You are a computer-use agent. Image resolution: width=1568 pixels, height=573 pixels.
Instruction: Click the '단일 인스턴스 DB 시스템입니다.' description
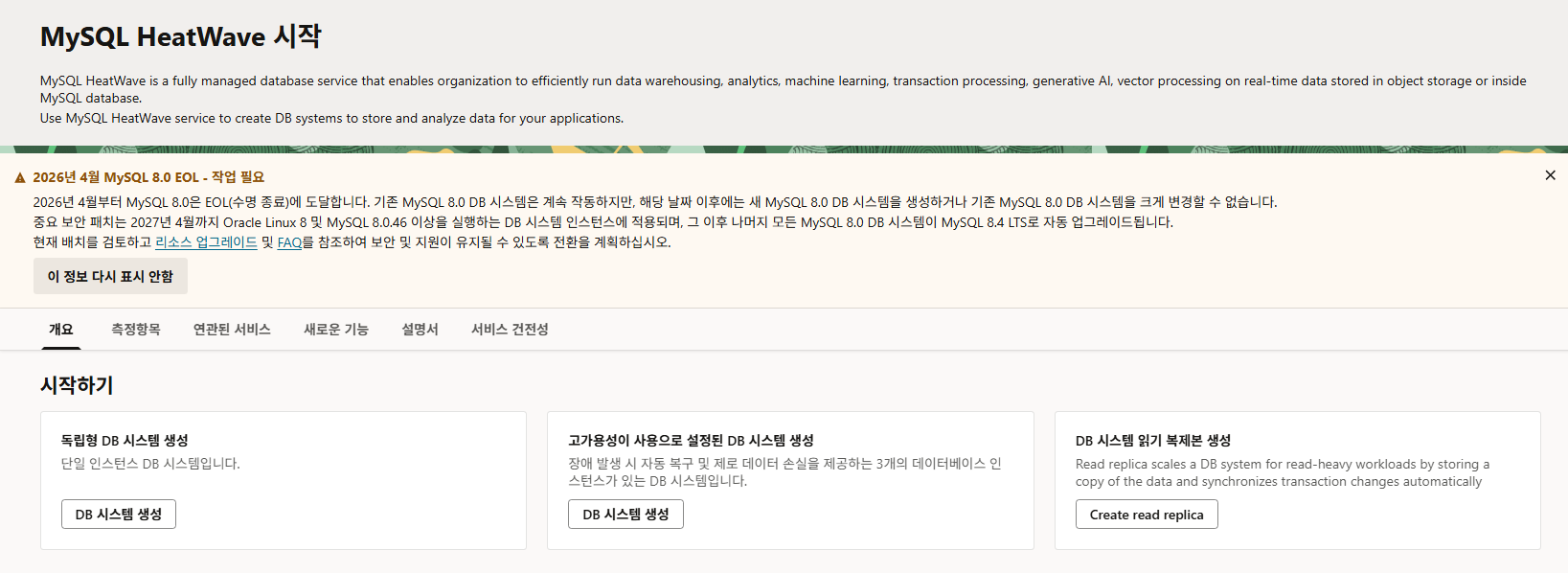point(150,464)
